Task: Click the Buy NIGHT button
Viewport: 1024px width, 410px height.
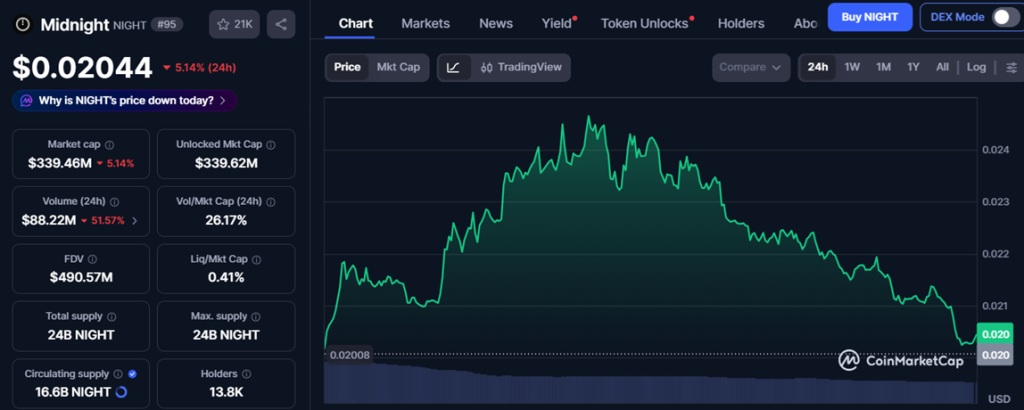Action: tap(870, 17)
